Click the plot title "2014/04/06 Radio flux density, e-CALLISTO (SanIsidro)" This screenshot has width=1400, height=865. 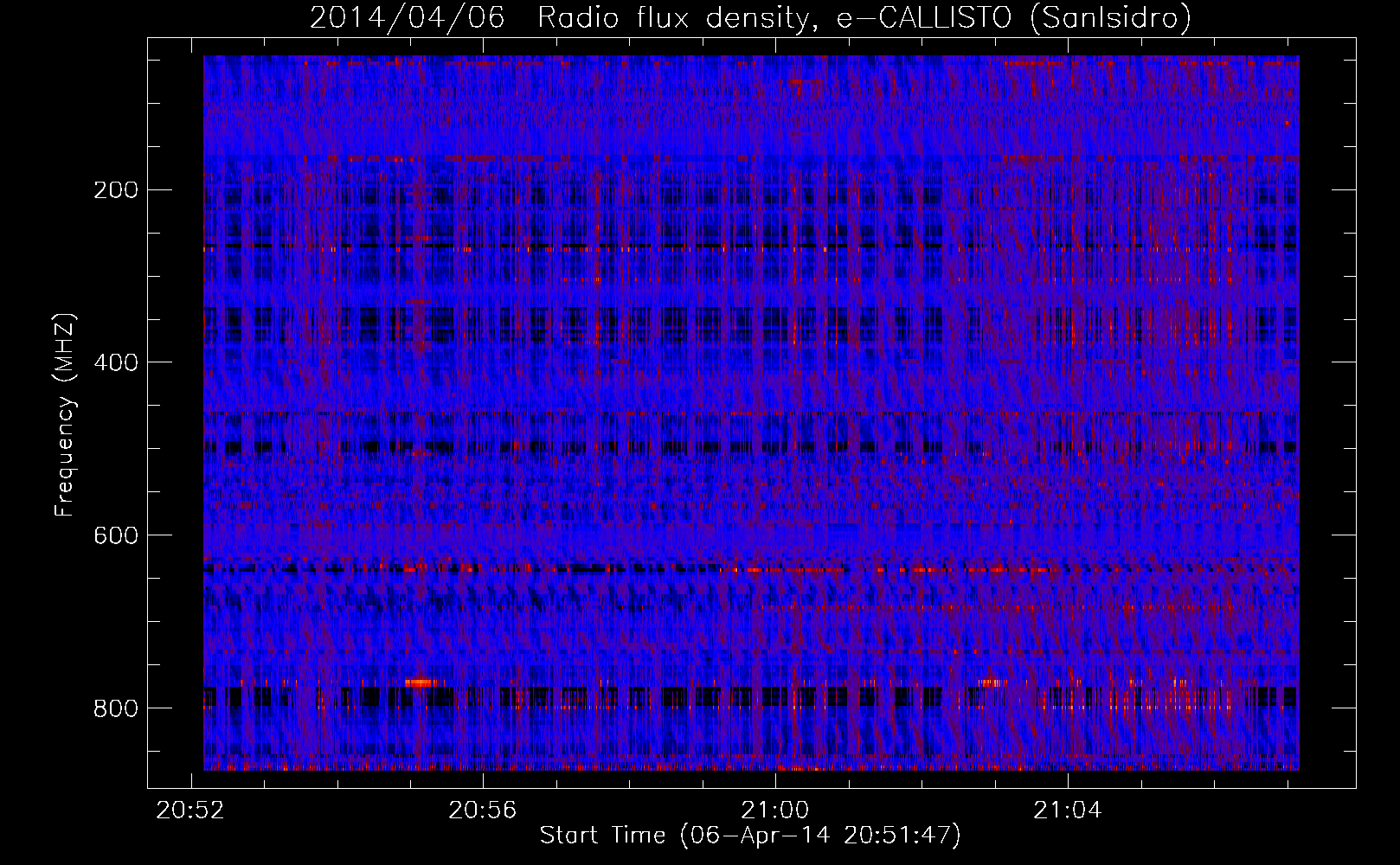coord(750,17)
